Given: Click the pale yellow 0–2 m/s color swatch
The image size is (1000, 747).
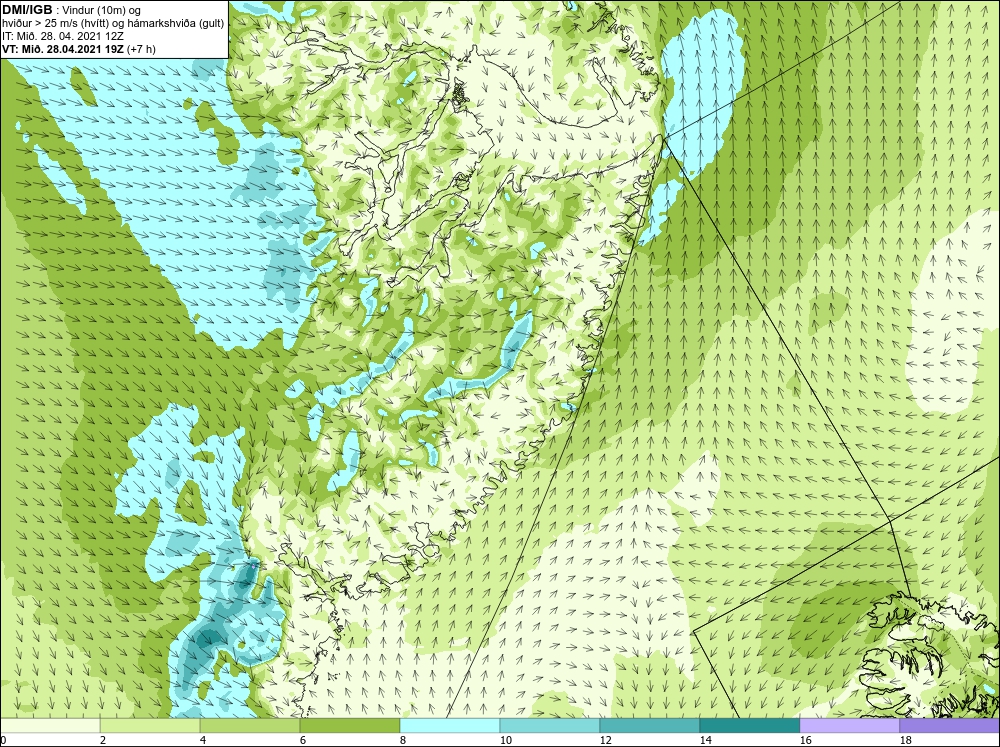Looking at the screenshot, I should [x=50, y=725].
